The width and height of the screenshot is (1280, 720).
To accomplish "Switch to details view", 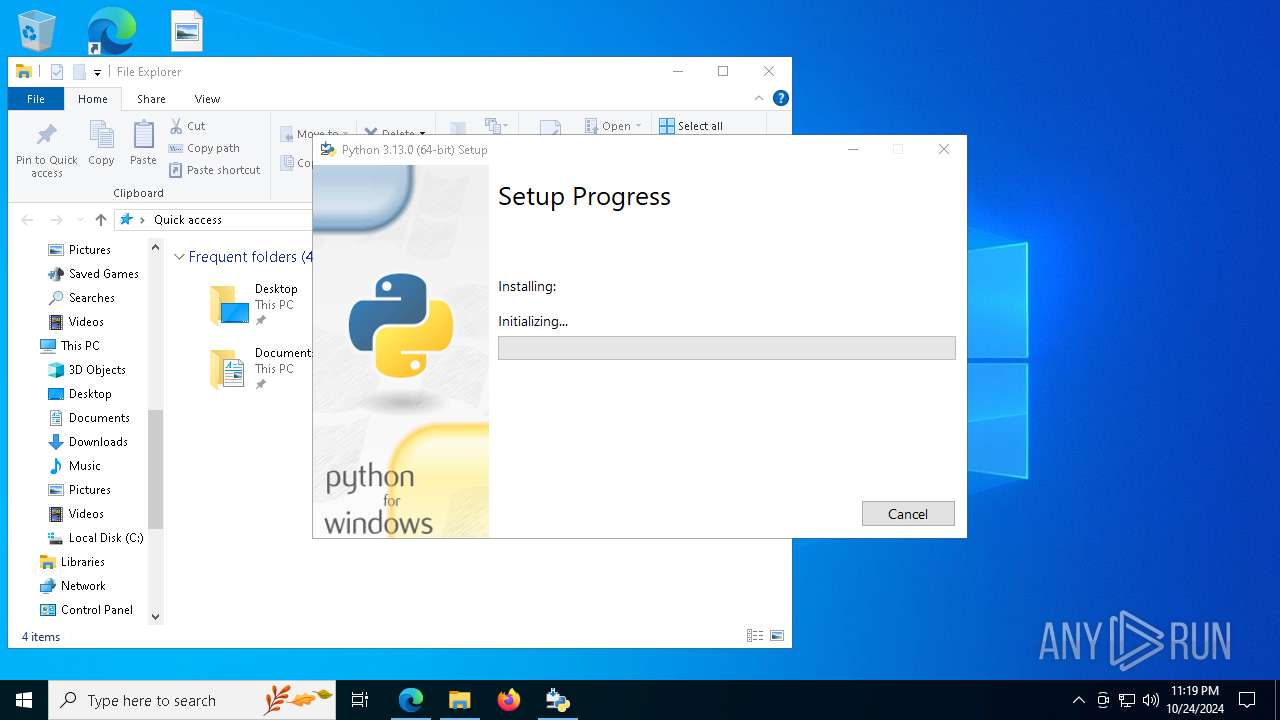I will click(x=755, y=636).
